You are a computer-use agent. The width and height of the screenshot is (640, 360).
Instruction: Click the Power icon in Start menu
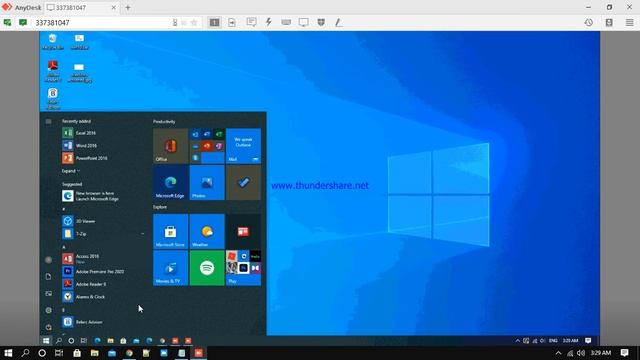click(48, 327)
